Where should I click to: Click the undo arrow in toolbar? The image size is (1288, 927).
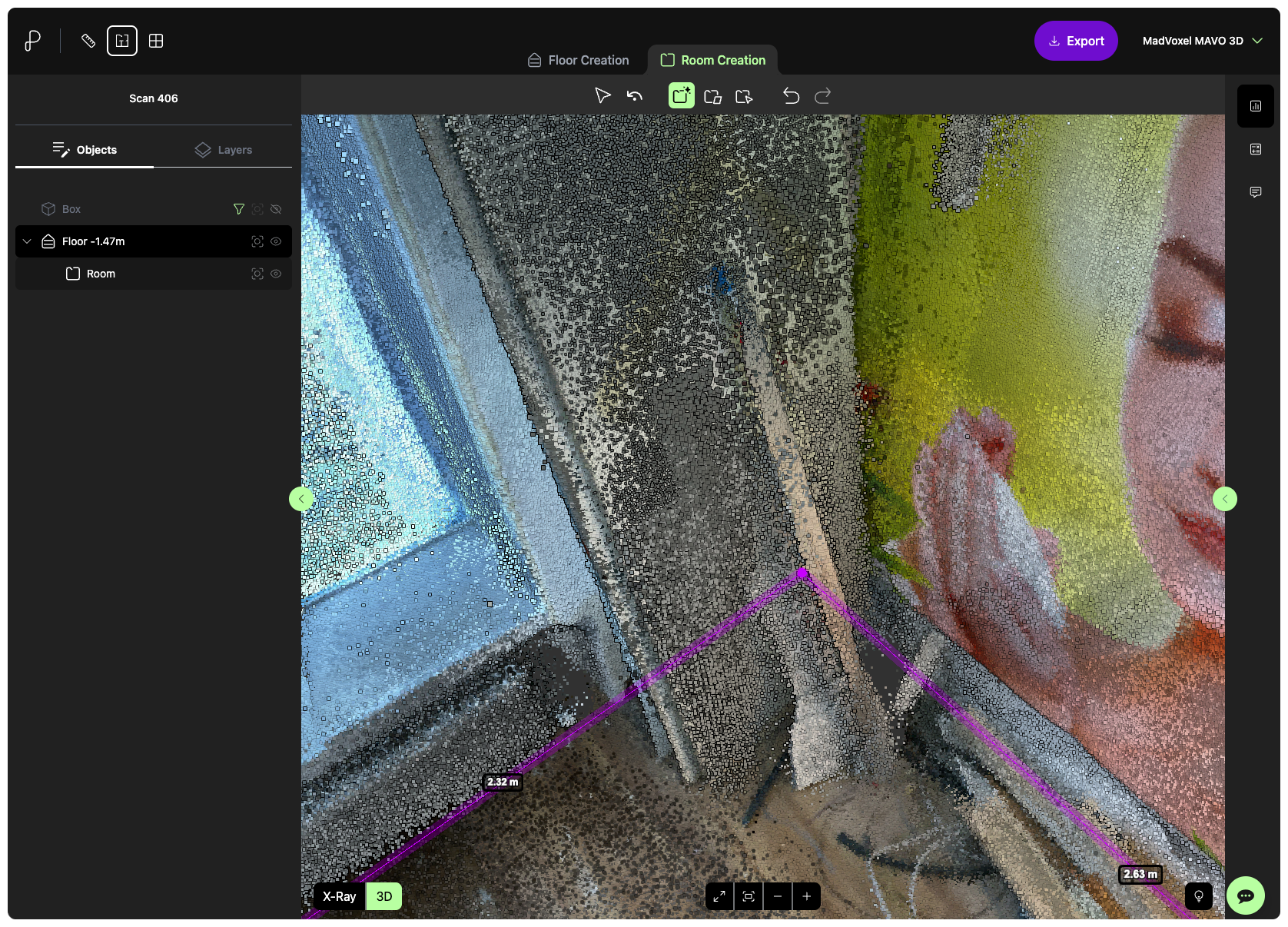tap(791, 95)
